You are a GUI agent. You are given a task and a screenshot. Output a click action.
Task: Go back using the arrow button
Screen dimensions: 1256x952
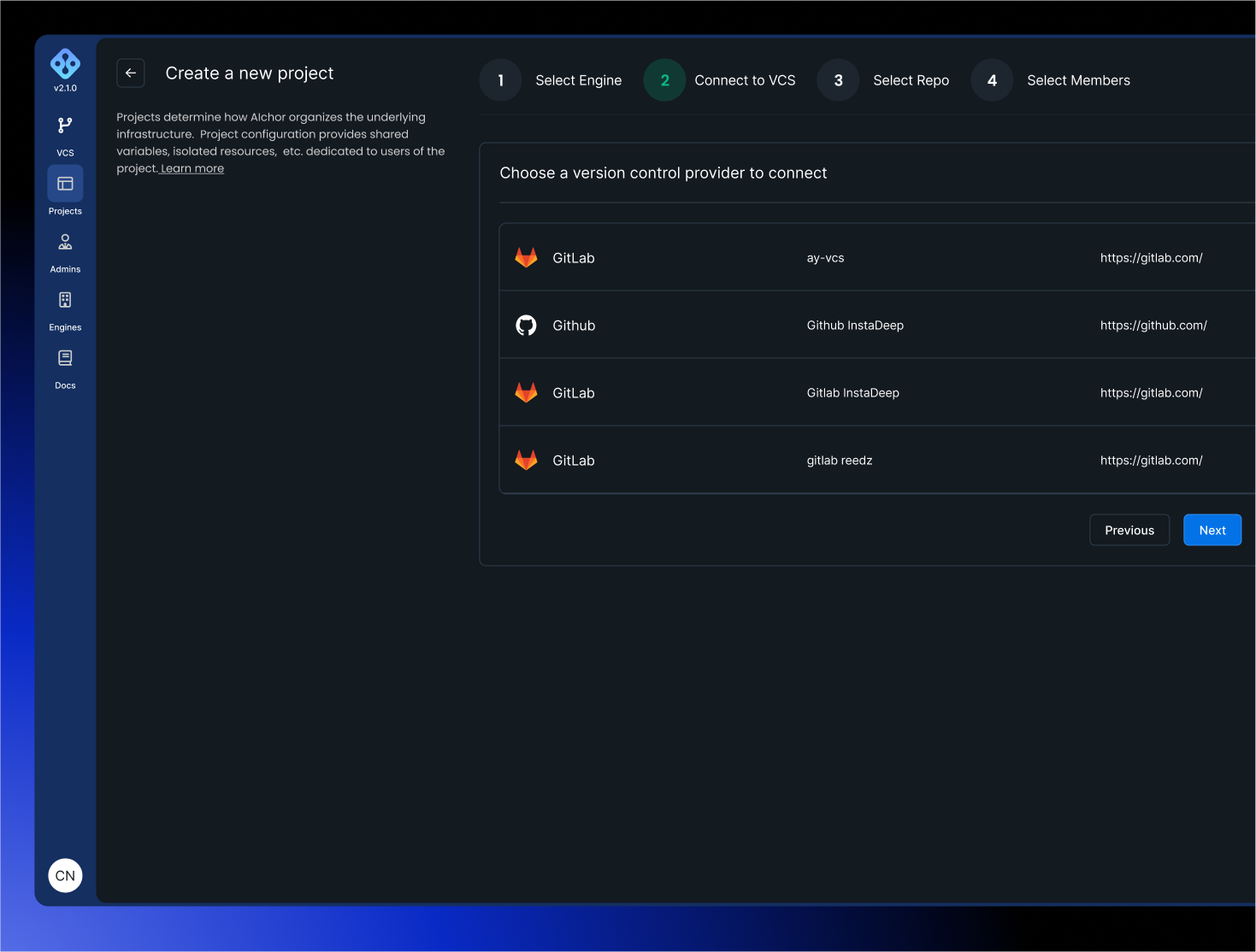(131, 73)
